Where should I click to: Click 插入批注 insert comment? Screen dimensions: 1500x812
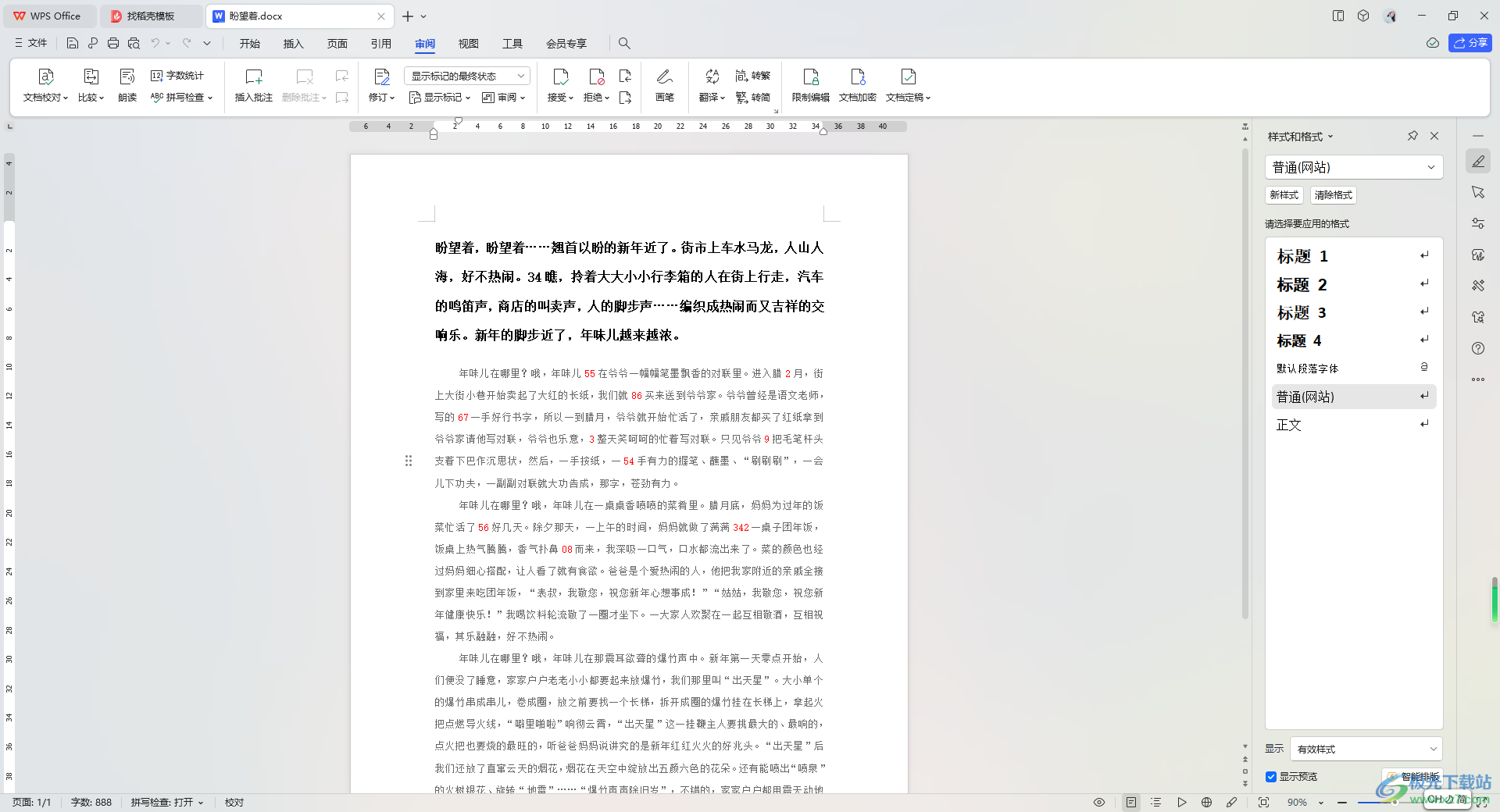pos(254,85)
